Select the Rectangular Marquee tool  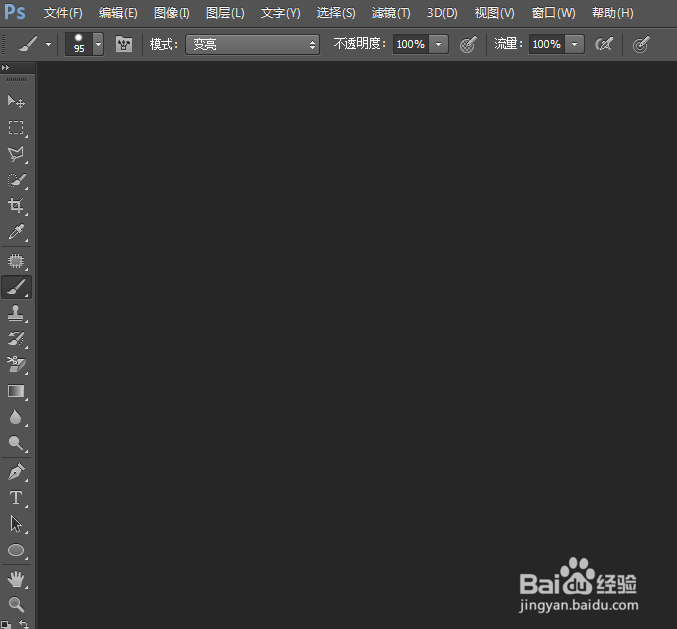click(x=16, y=128)
